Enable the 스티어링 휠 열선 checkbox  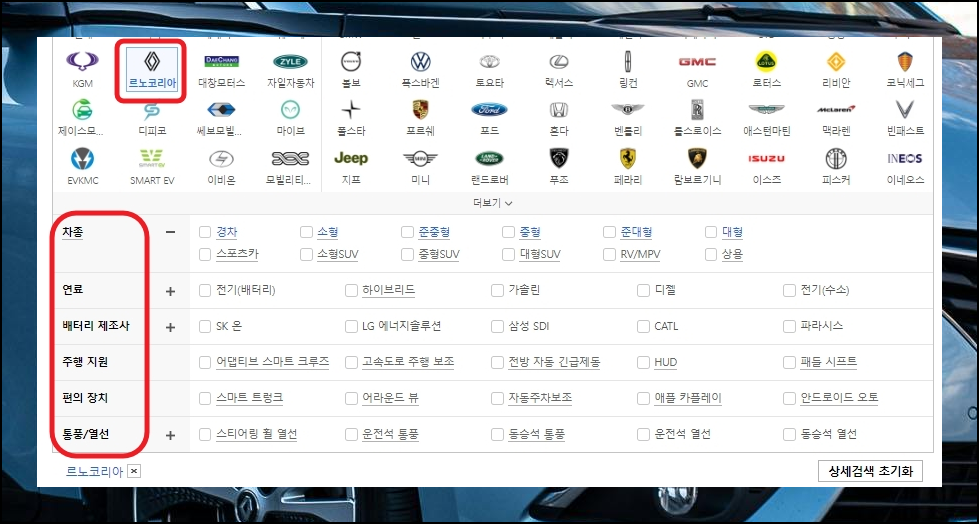tap(205, 435)
